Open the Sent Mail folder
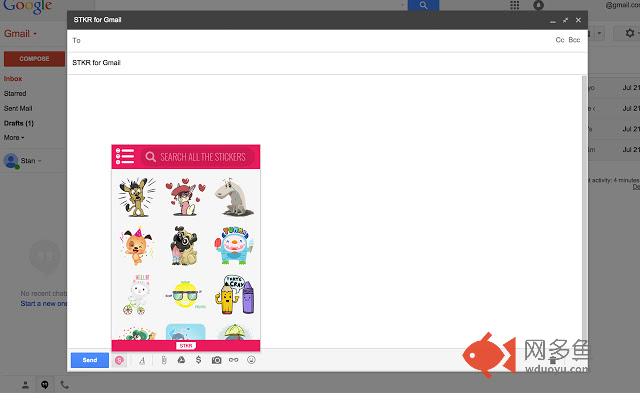The width and height of the screenshot is (640, 400). tap(18, 108)
